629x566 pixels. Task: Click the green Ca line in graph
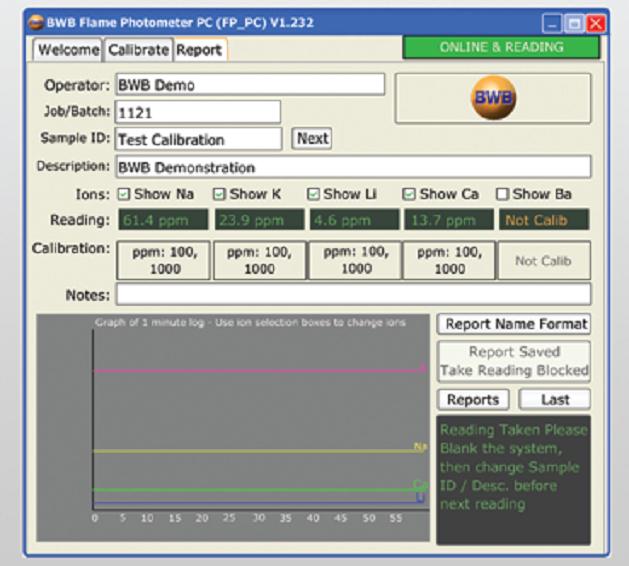click(257, 490)
